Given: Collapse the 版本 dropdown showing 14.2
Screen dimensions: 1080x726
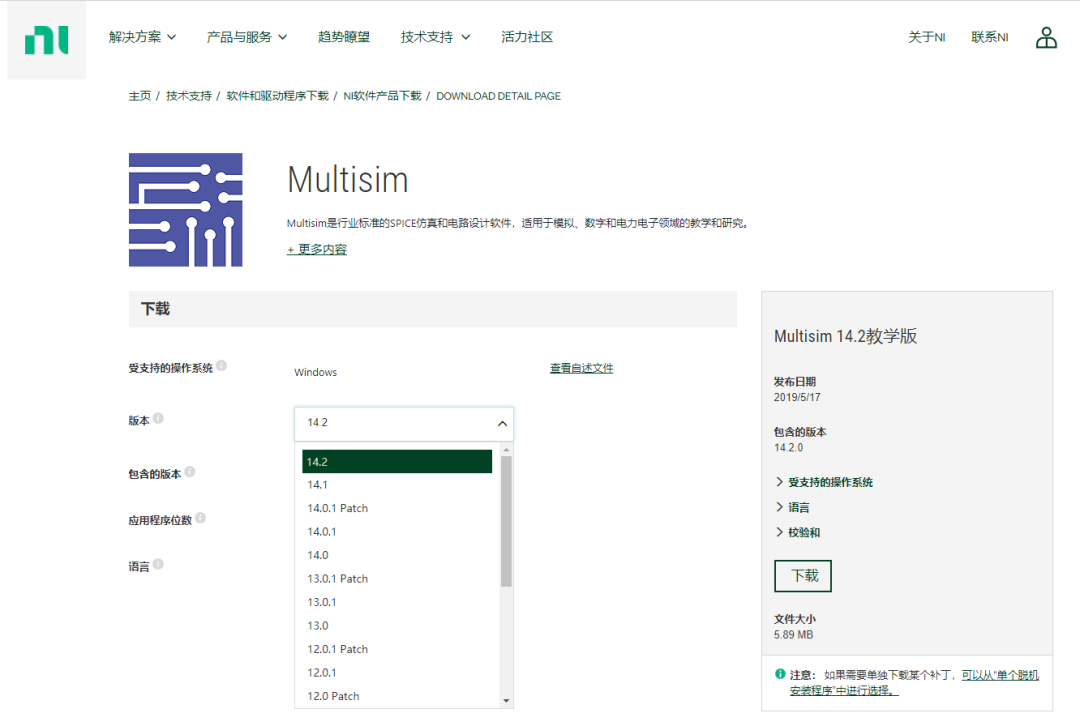Looking at the screenshot, I should coord(404,423).
